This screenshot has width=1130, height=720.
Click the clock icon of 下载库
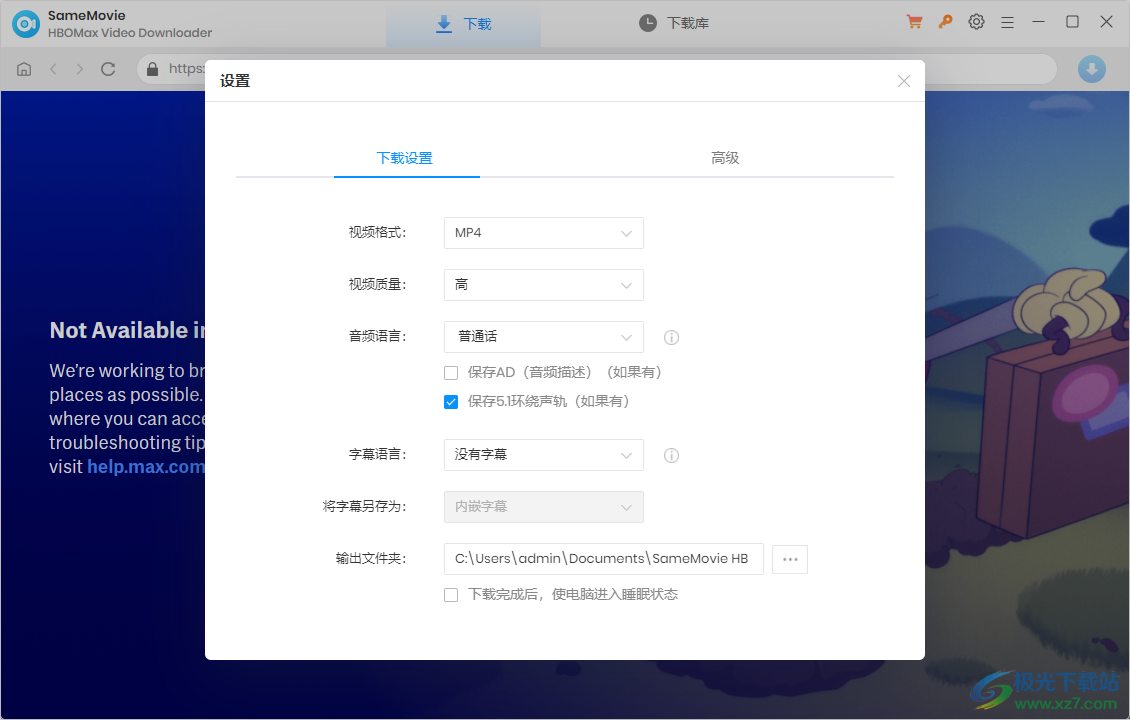coord(648,23)
